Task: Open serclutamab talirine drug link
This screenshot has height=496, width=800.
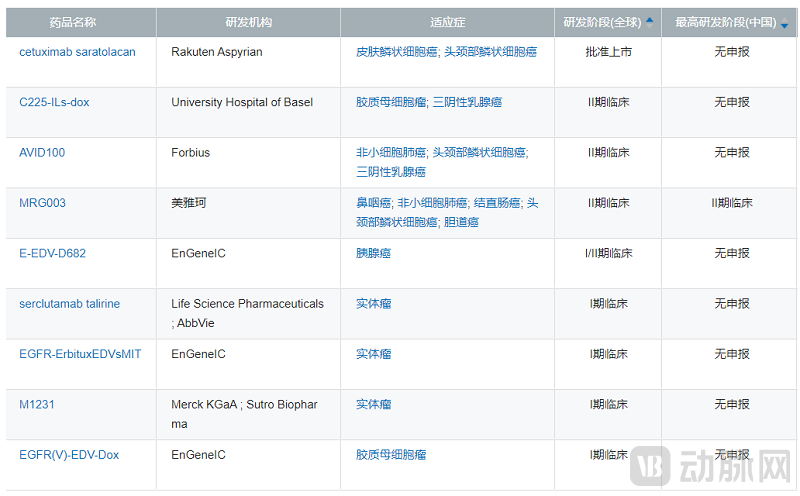Action: 69,304
